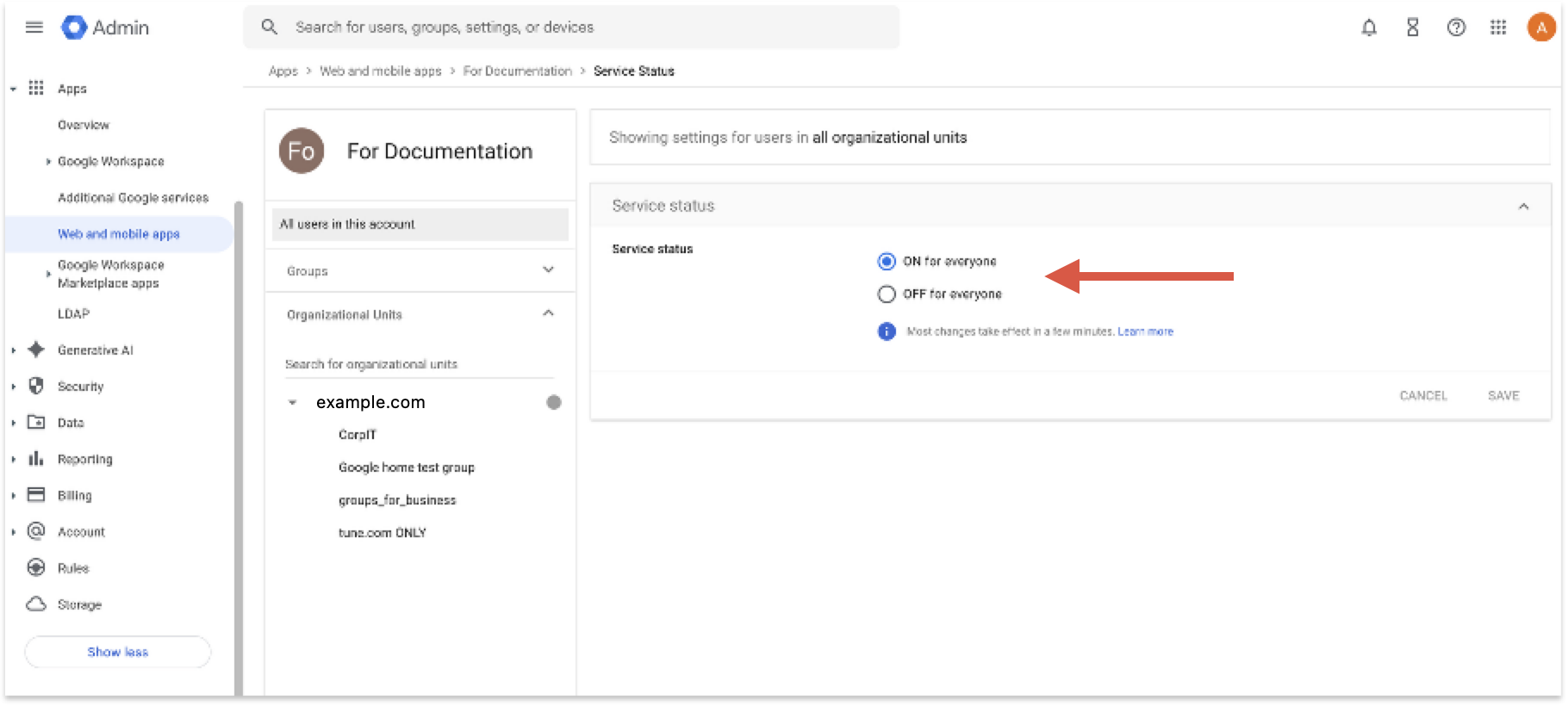Select OFF for everyone radio button
This screenshot has height=706, width=1568.
click(887, 294)
